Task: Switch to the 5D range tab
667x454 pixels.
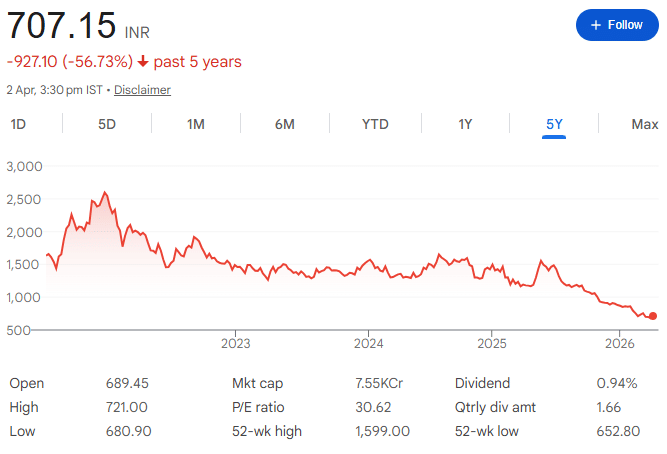Action: 107,124
